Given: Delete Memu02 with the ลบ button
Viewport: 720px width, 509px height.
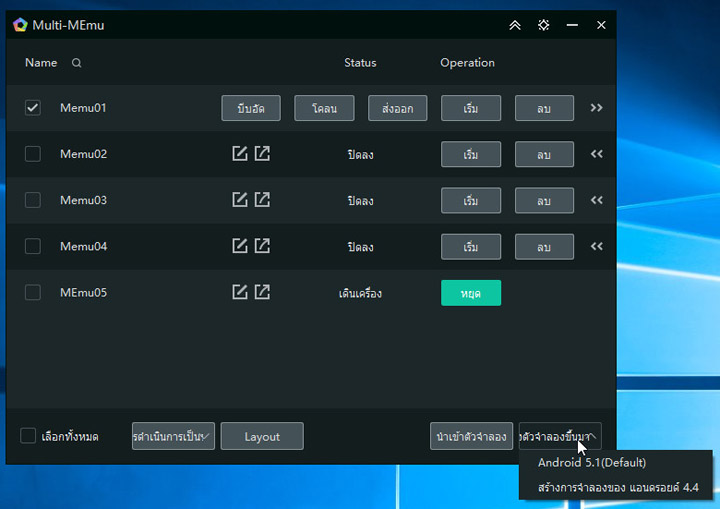Looking at the screenshot, I should [544, 154].
